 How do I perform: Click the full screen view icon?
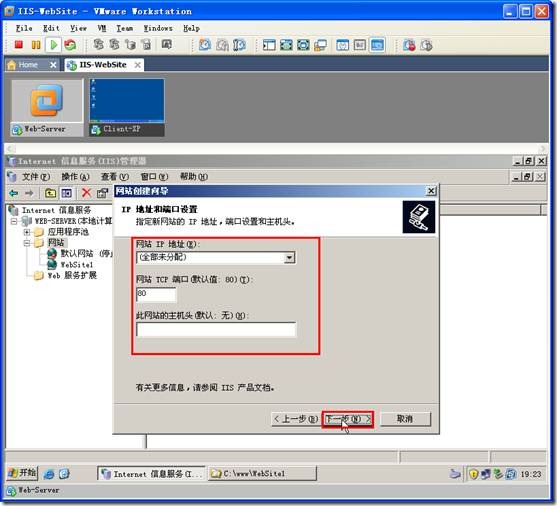[x=286, y=45]
